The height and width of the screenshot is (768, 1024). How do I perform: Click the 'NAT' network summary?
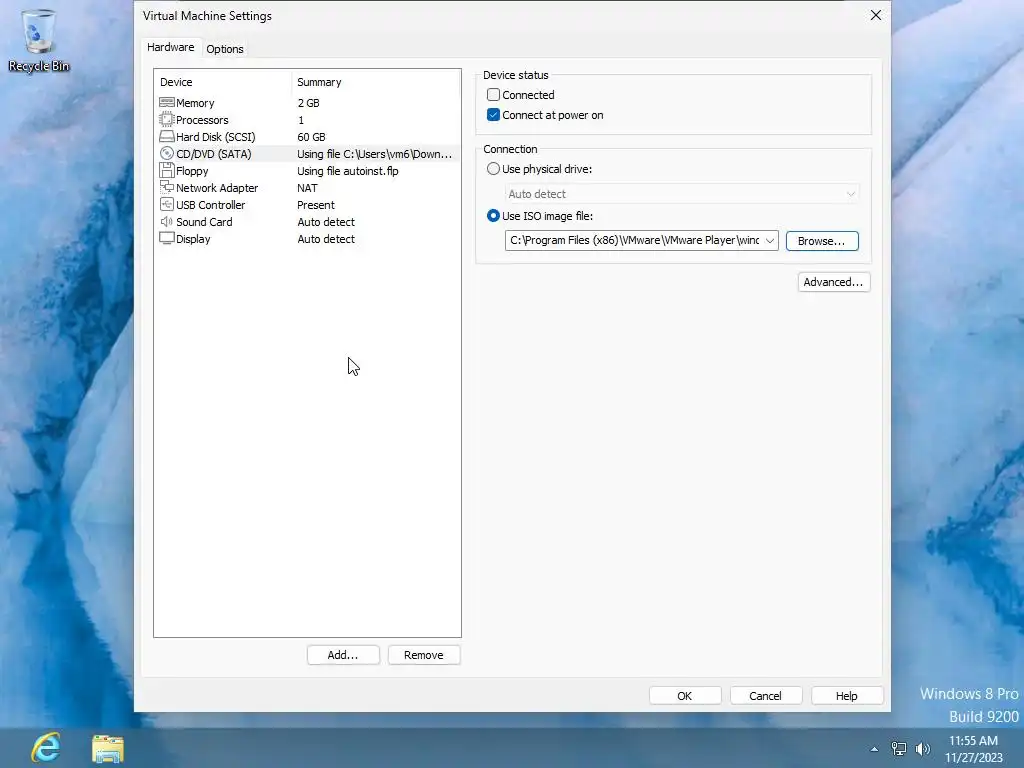[307, 188]
